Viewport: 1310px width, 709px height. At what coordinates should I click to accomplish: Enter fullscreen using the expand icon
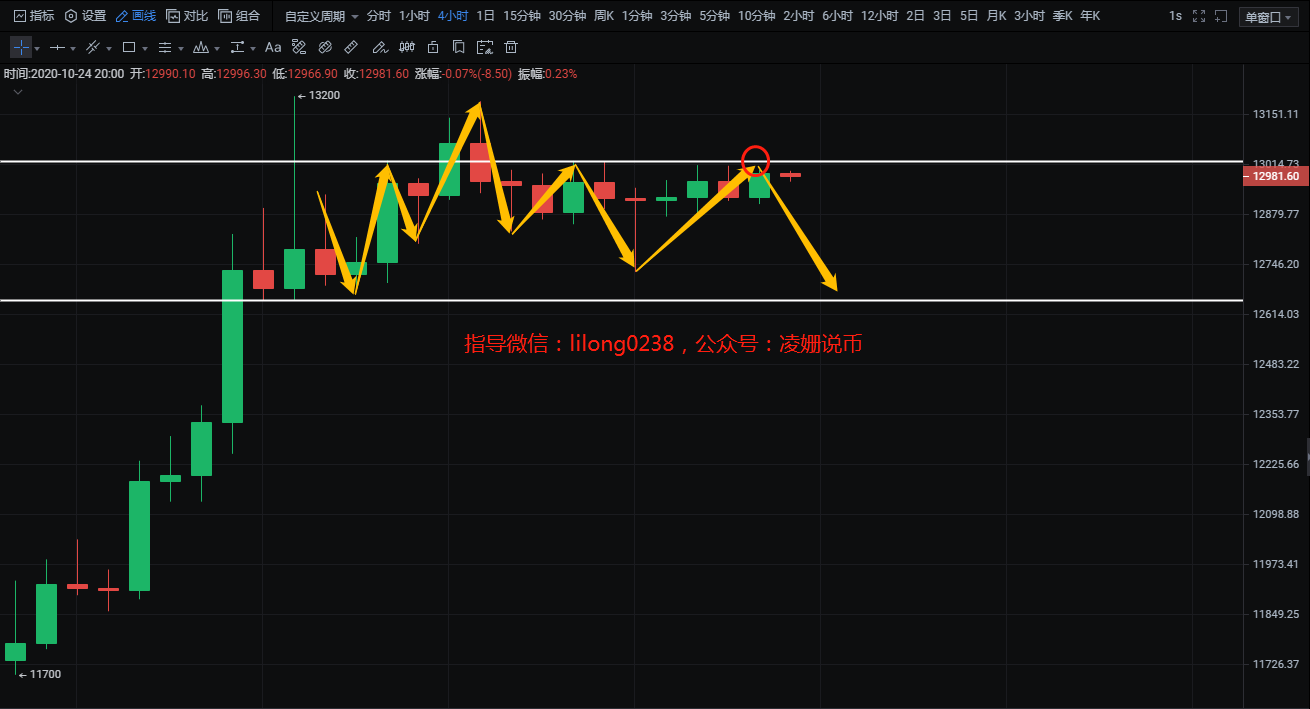(x=1199, y=16)
